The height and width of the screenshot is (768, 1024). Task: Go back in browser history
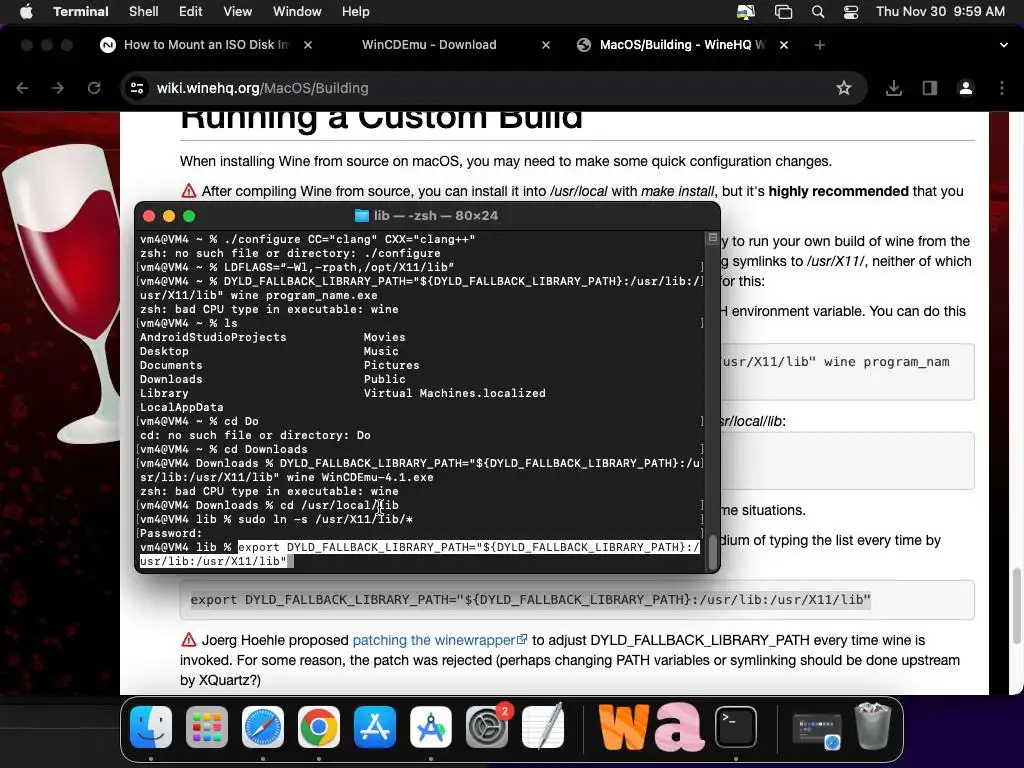(22, 88)
